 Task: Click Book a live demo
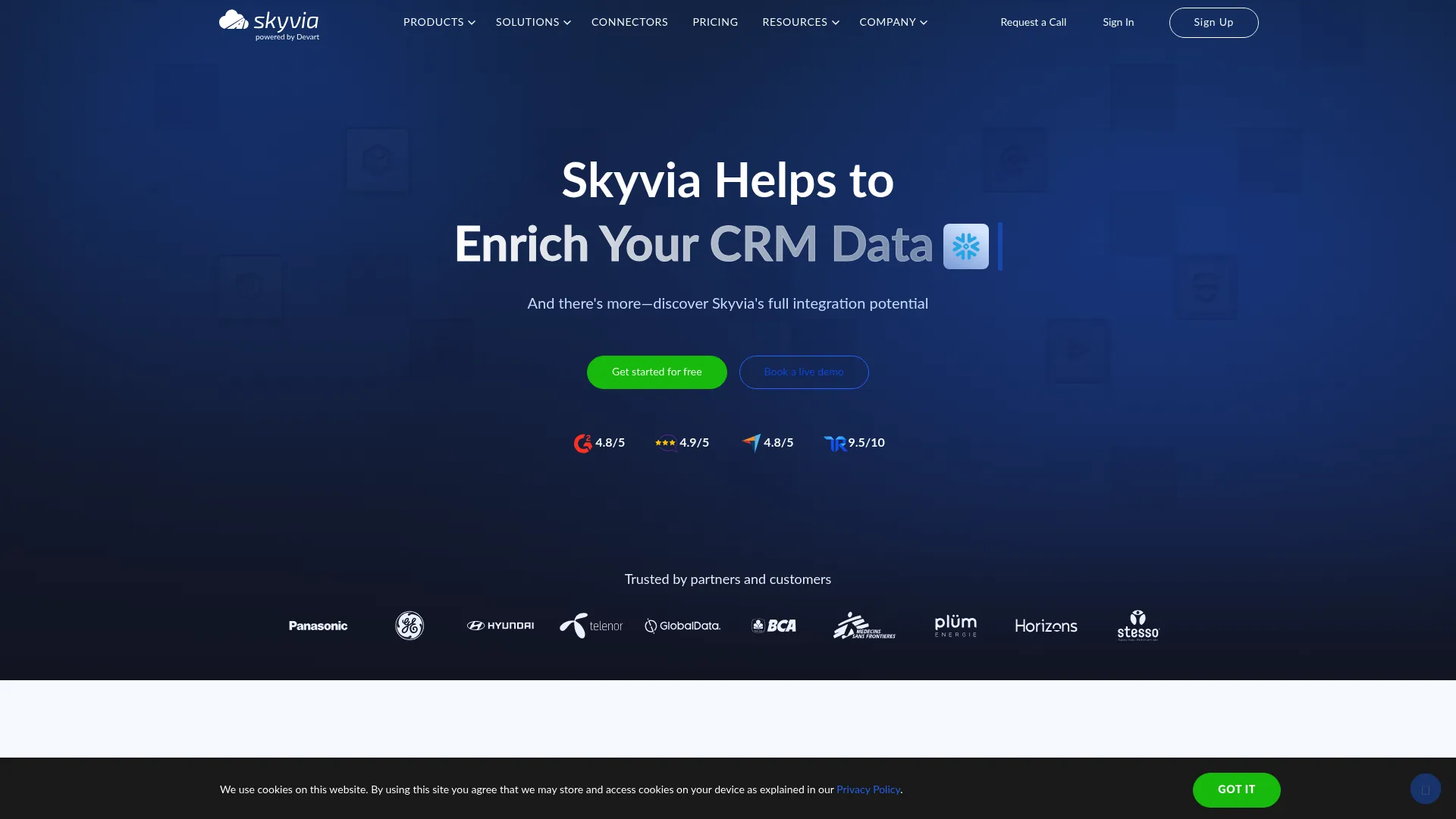804,372
